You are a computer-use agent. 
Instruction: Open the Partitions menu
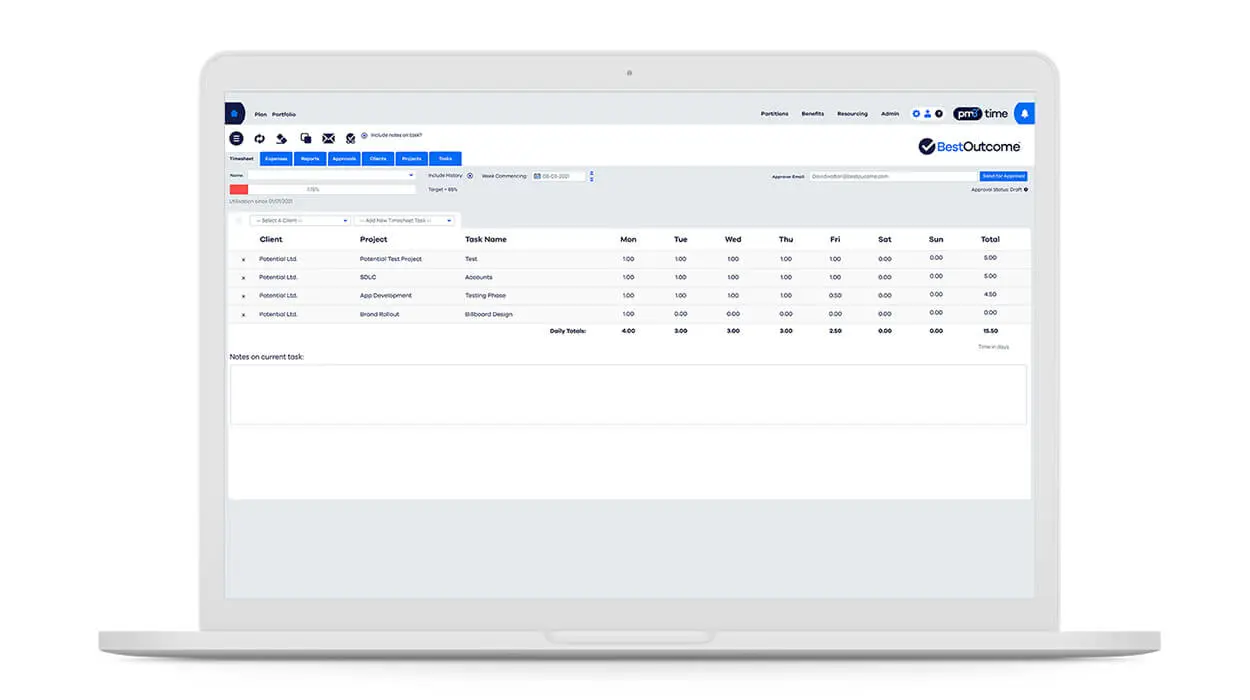point(774,114)
